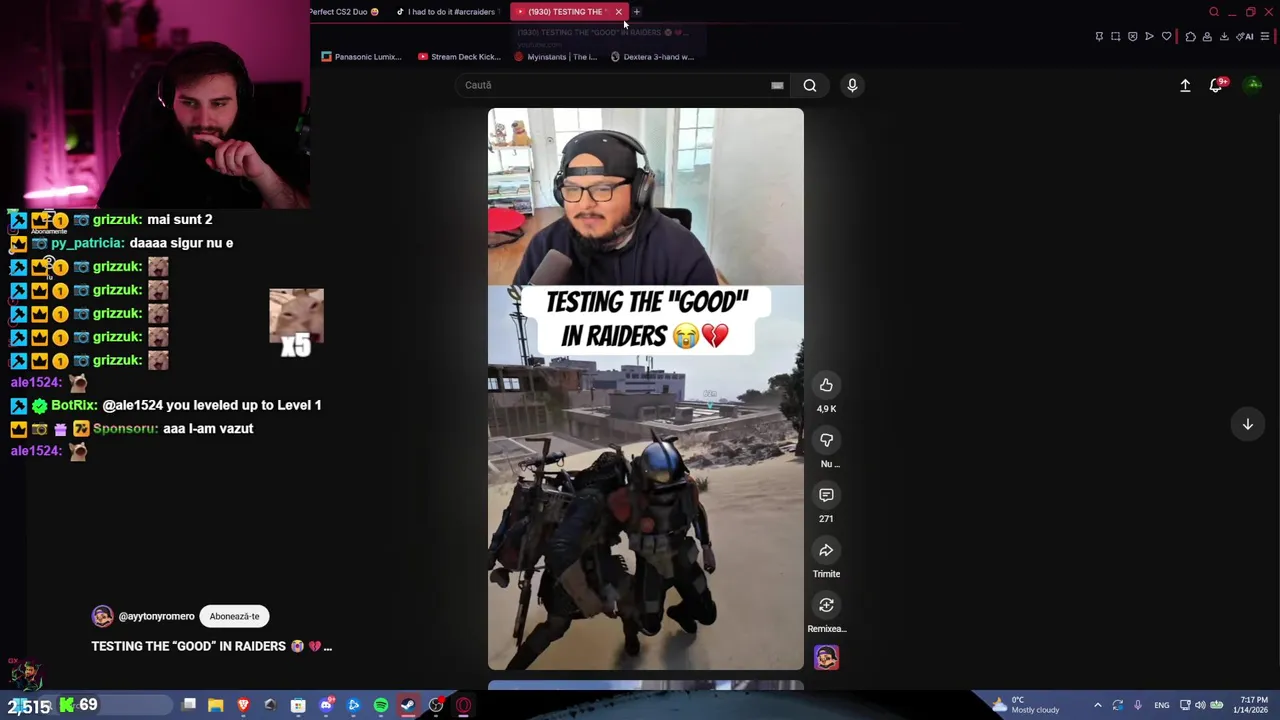
Task: Subscribe with the Abonează-te button
Action: 234,616
